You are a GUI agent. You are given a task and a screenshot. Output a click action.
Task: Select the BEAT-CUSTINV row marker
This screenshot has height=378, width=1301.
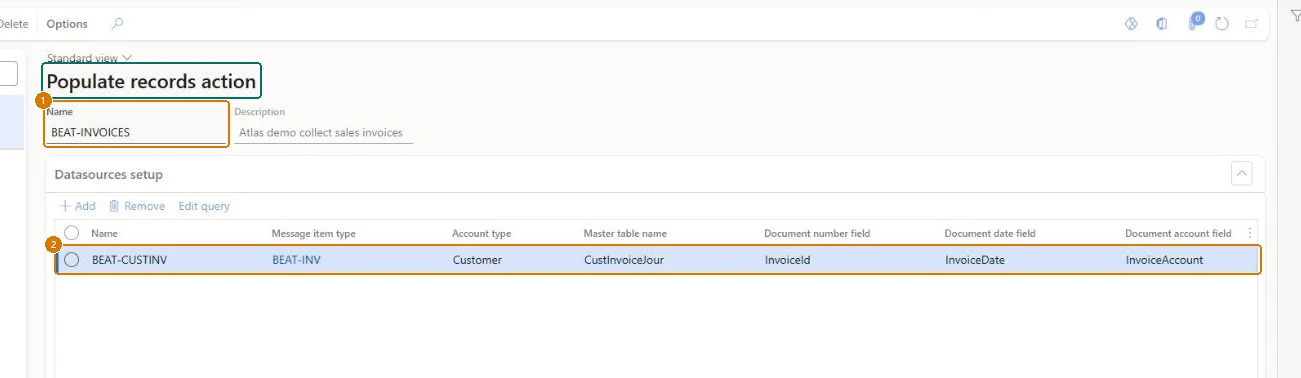pyautogui.click(x=71, y=260)
